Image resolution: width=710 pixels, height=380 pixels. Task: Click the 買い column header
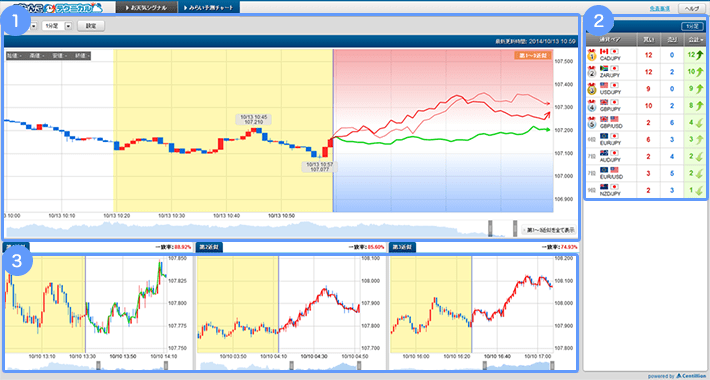click(648, 40)
